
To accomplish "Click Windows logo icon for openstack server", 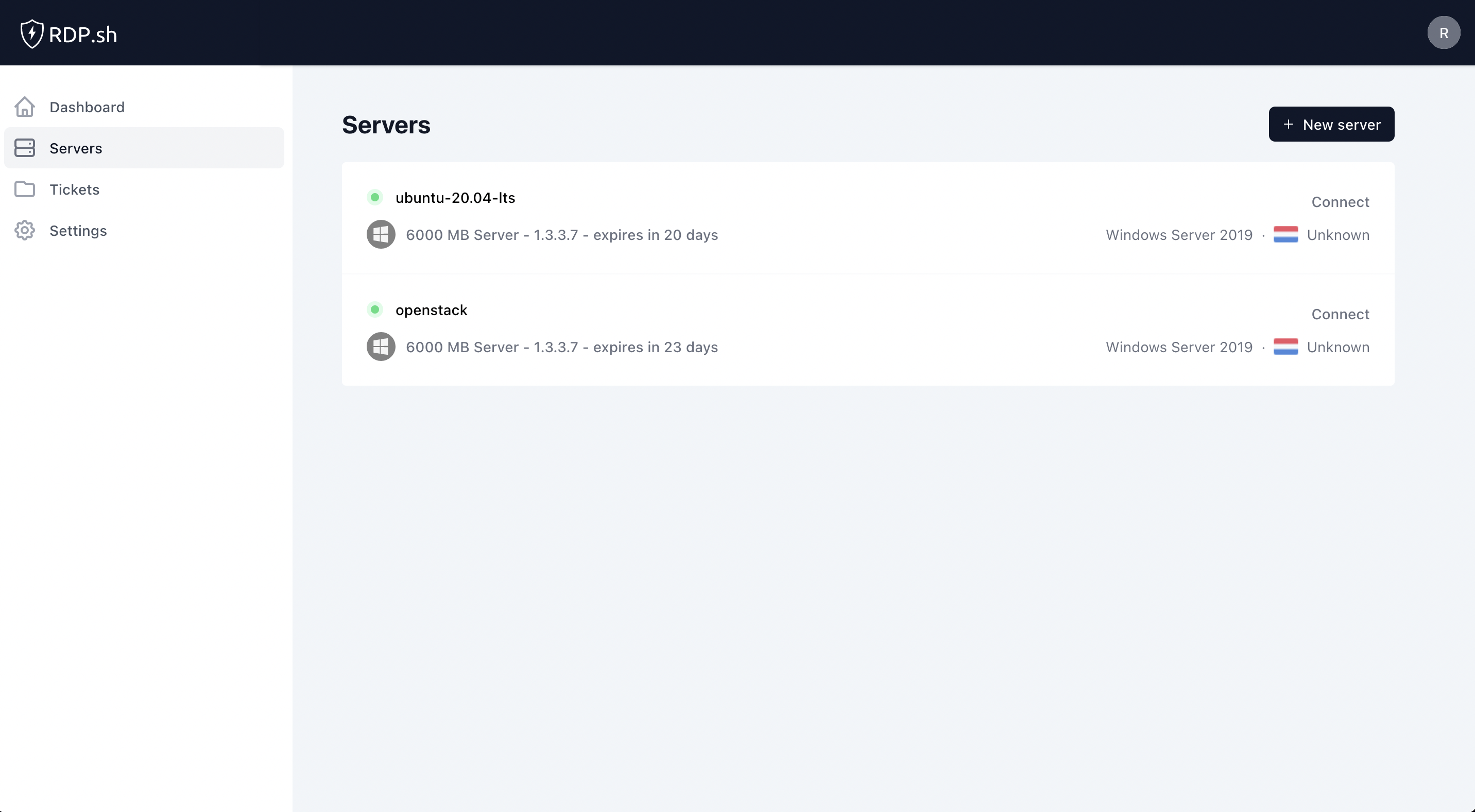I will coord(381,347).
